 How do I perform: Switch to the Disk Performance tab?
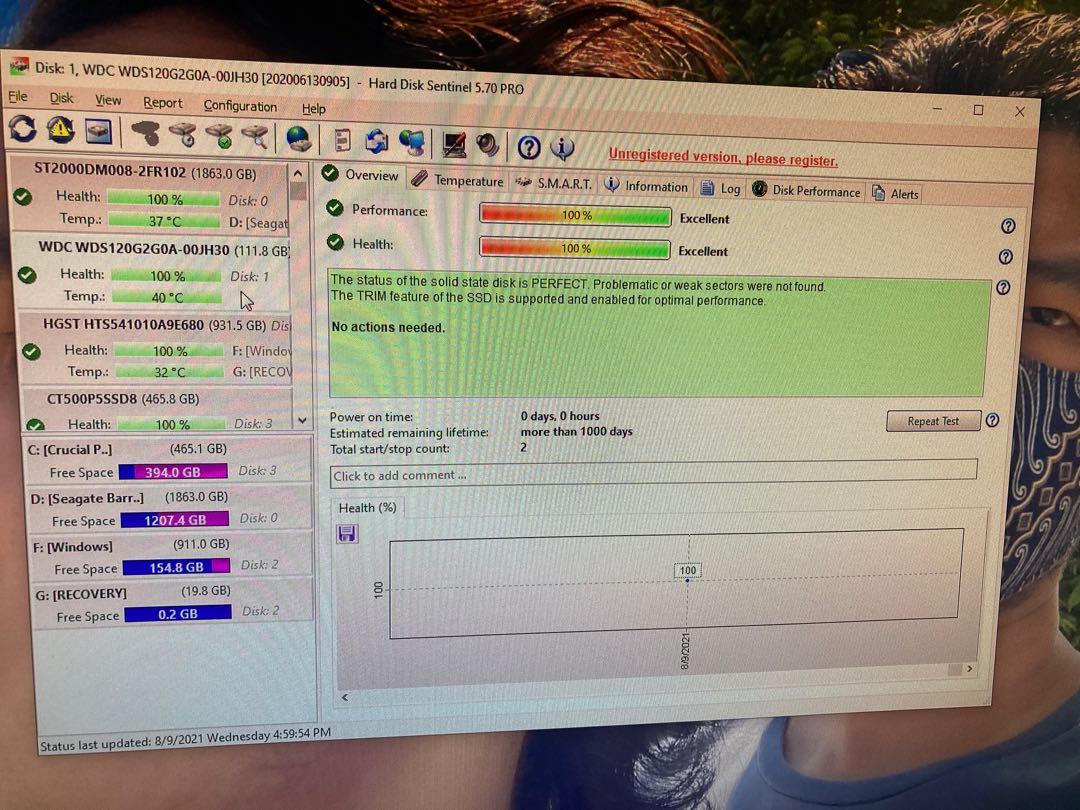pyautogui.click(x=807, y=191)
